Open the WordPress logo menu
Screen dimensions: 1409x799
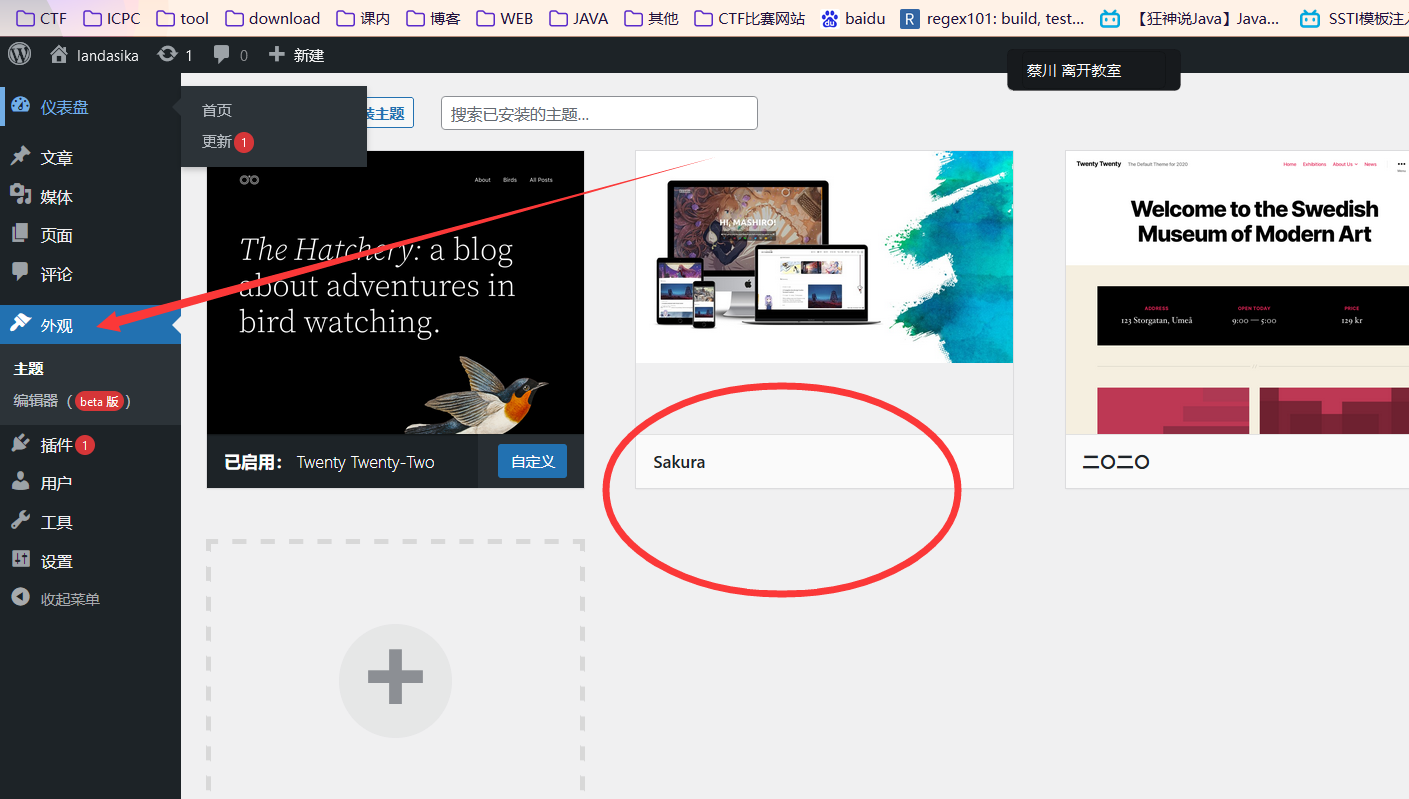pos(20,54)
